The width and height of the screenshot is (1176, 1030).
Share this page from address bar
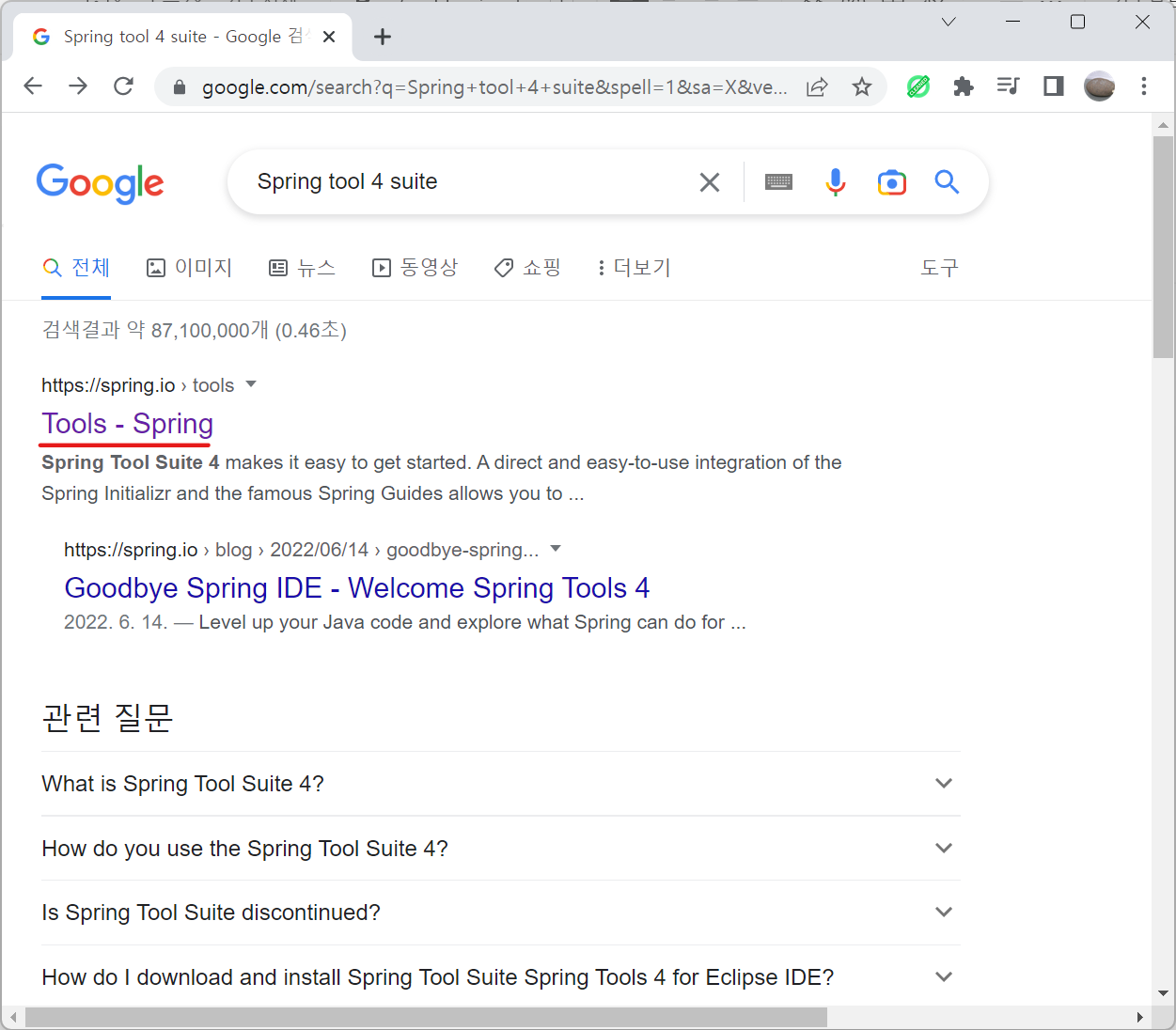[817, 86]
